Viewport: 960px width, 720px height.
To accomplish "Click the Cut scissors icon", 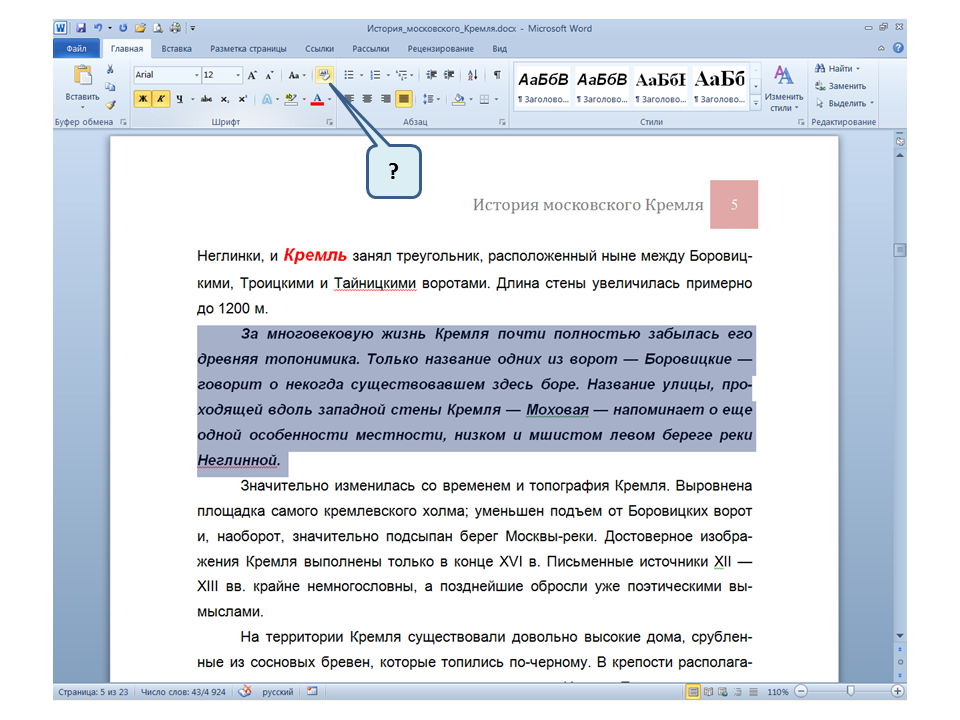I will (x=110, y=70).
